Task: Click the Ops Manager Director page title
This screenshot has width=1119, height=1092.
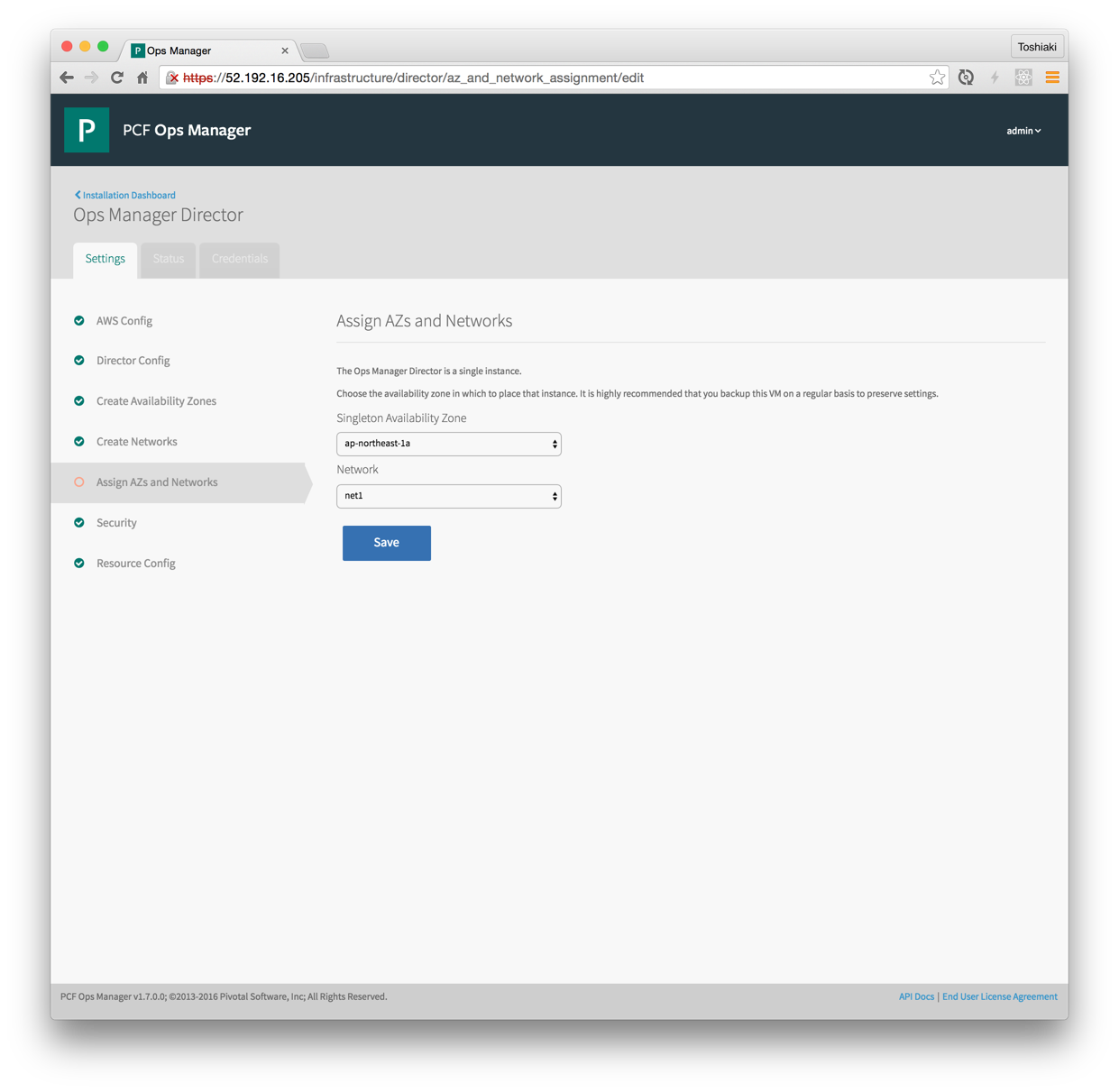Action: pyautogui.click(x=159, y=215)
